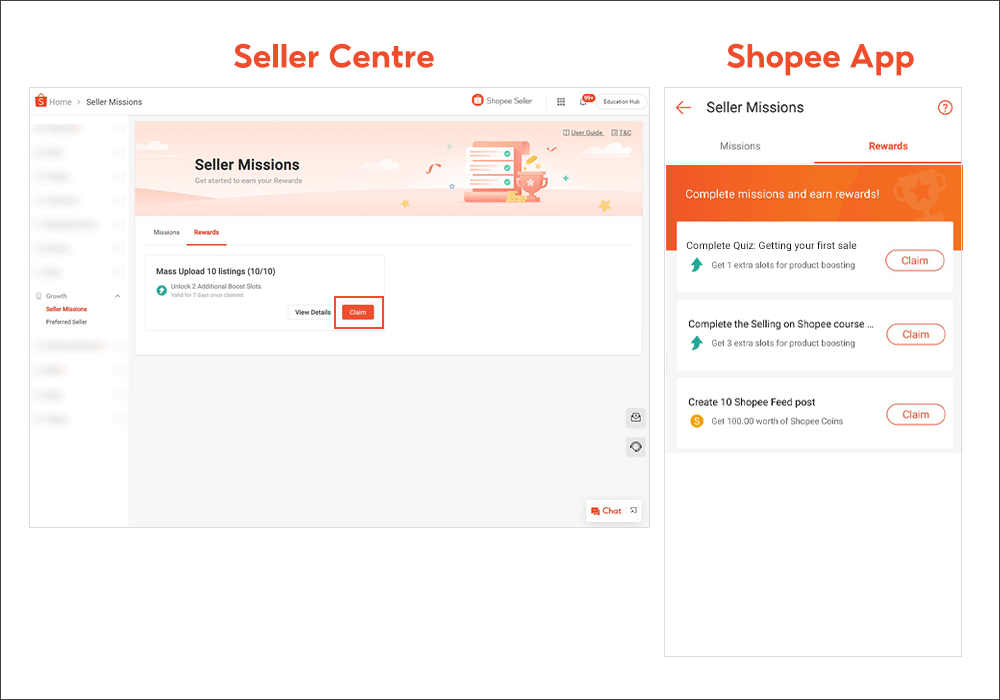This screenshot has width=1000, height=700.
Task: Claim the Create 10 Shopee Feed post reward
Action: click(915, 414)
